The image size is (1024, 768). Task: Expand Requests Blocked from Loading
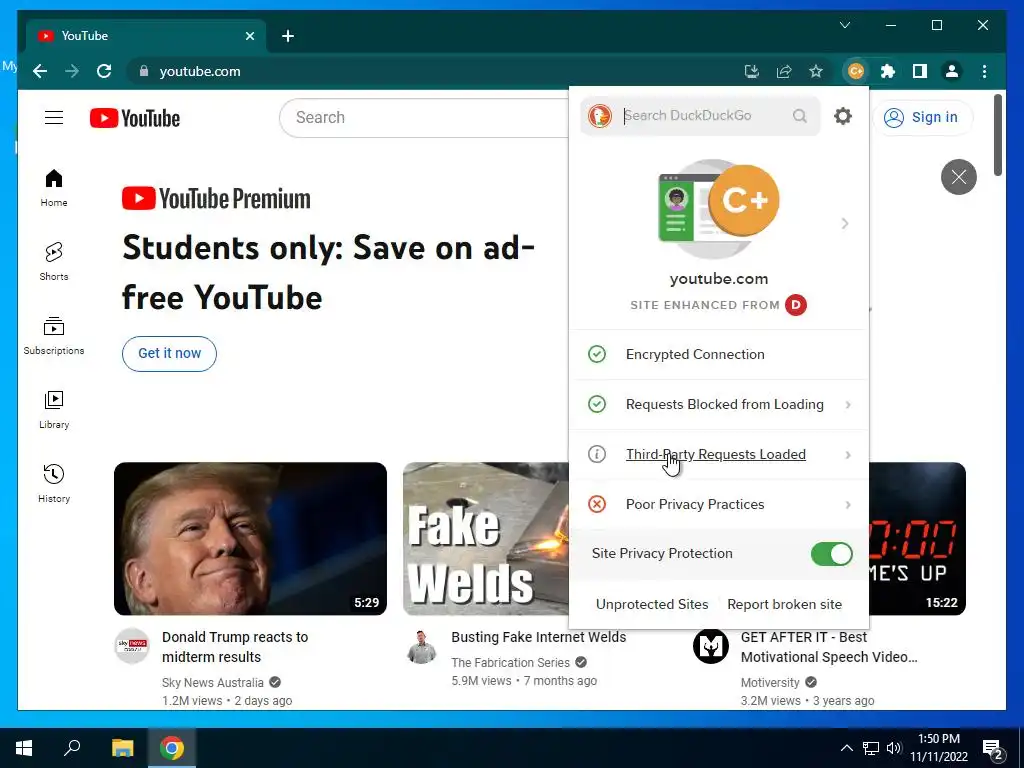(x=719, y=404)
